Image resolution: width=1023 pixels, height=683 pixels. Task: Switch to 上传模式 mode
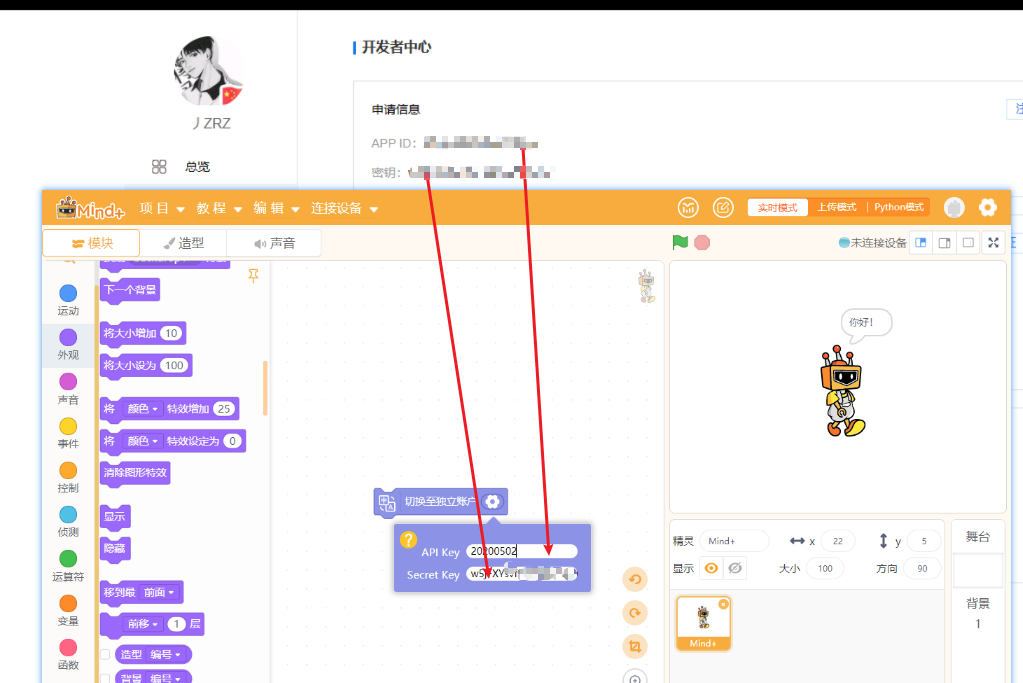click(x=837, y=207)
